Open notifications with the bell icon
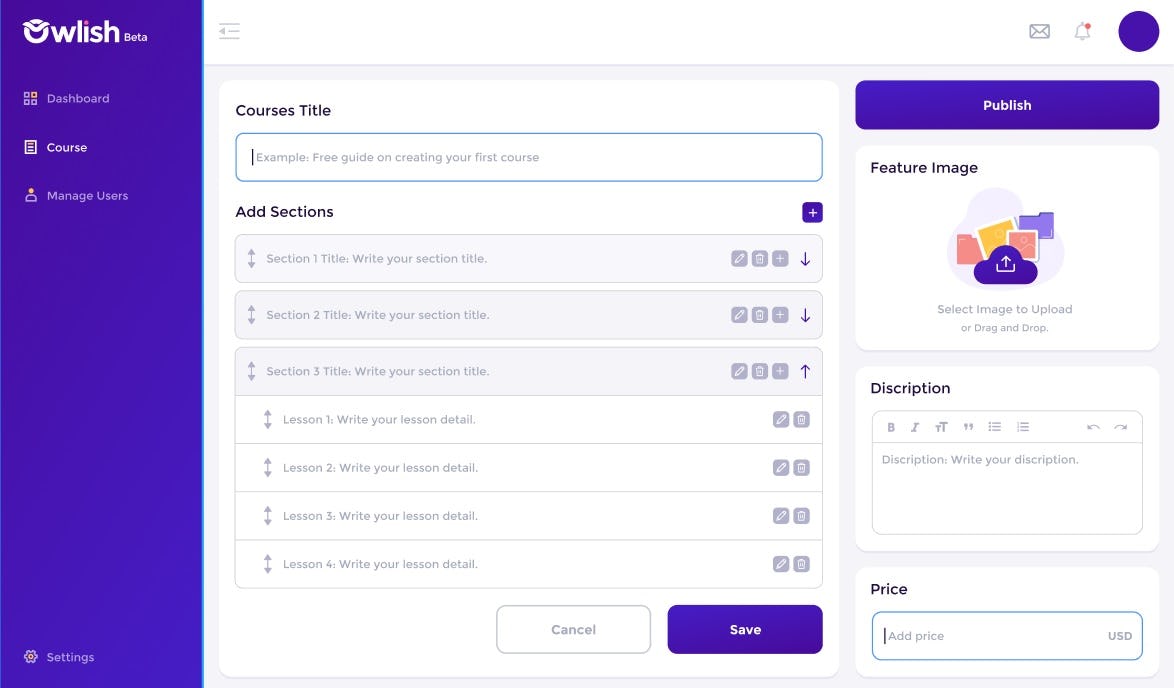The width and height of the screenshot is (1174, 688). pyautogui.click(x=1081, y=31)
